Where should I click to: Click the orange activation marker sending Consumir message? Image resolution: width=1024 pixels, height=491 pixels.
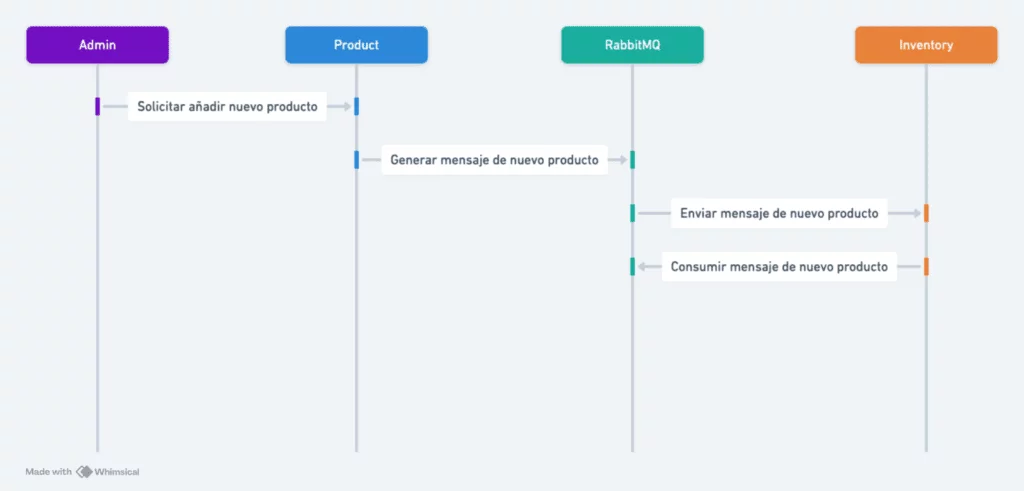pyautogui.click(x=926, y=267)
